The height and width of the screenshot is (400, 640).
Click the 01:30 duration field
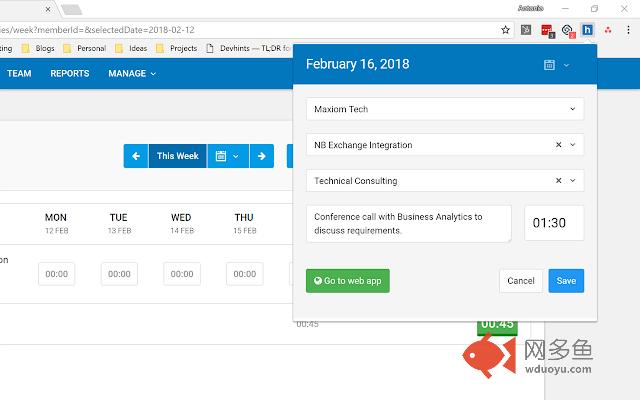click(x=554, y=223)
